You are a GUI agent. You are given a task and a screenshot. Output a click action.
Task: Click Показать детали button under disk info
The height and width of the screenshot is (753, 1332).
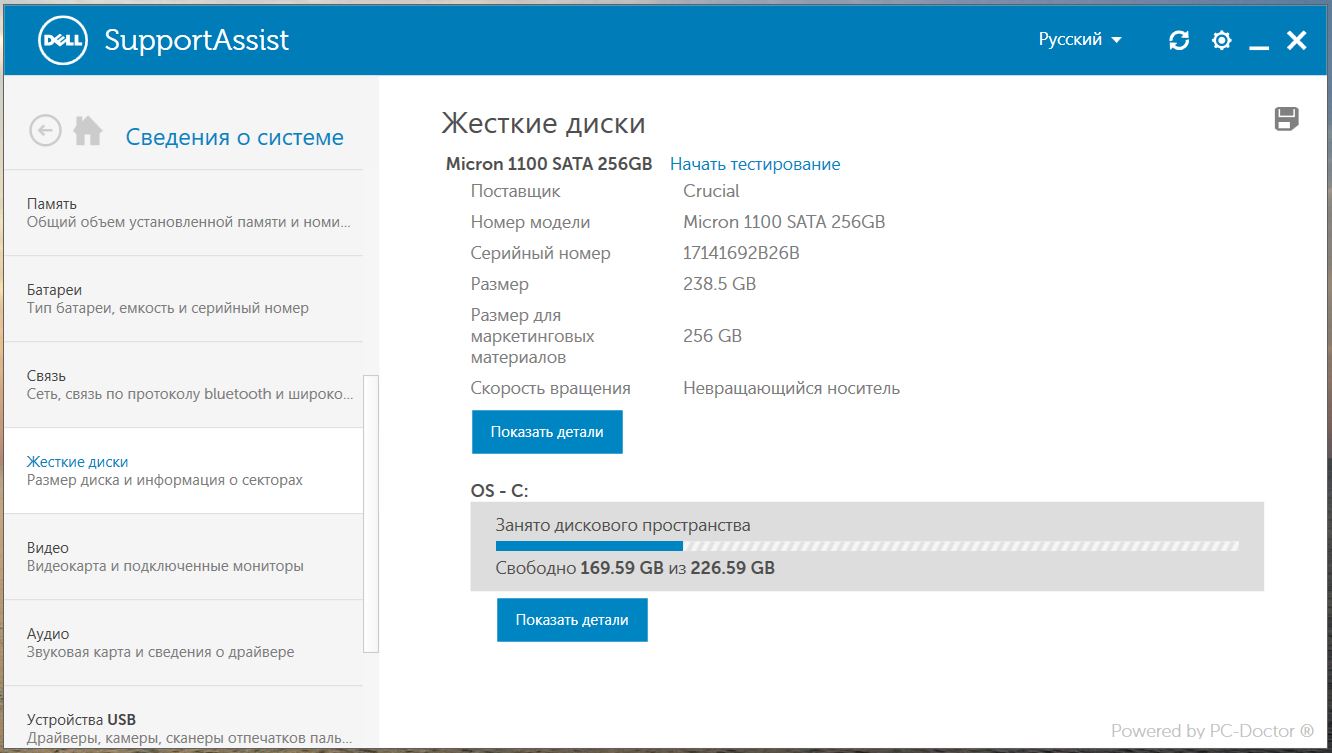coord(547,432)
